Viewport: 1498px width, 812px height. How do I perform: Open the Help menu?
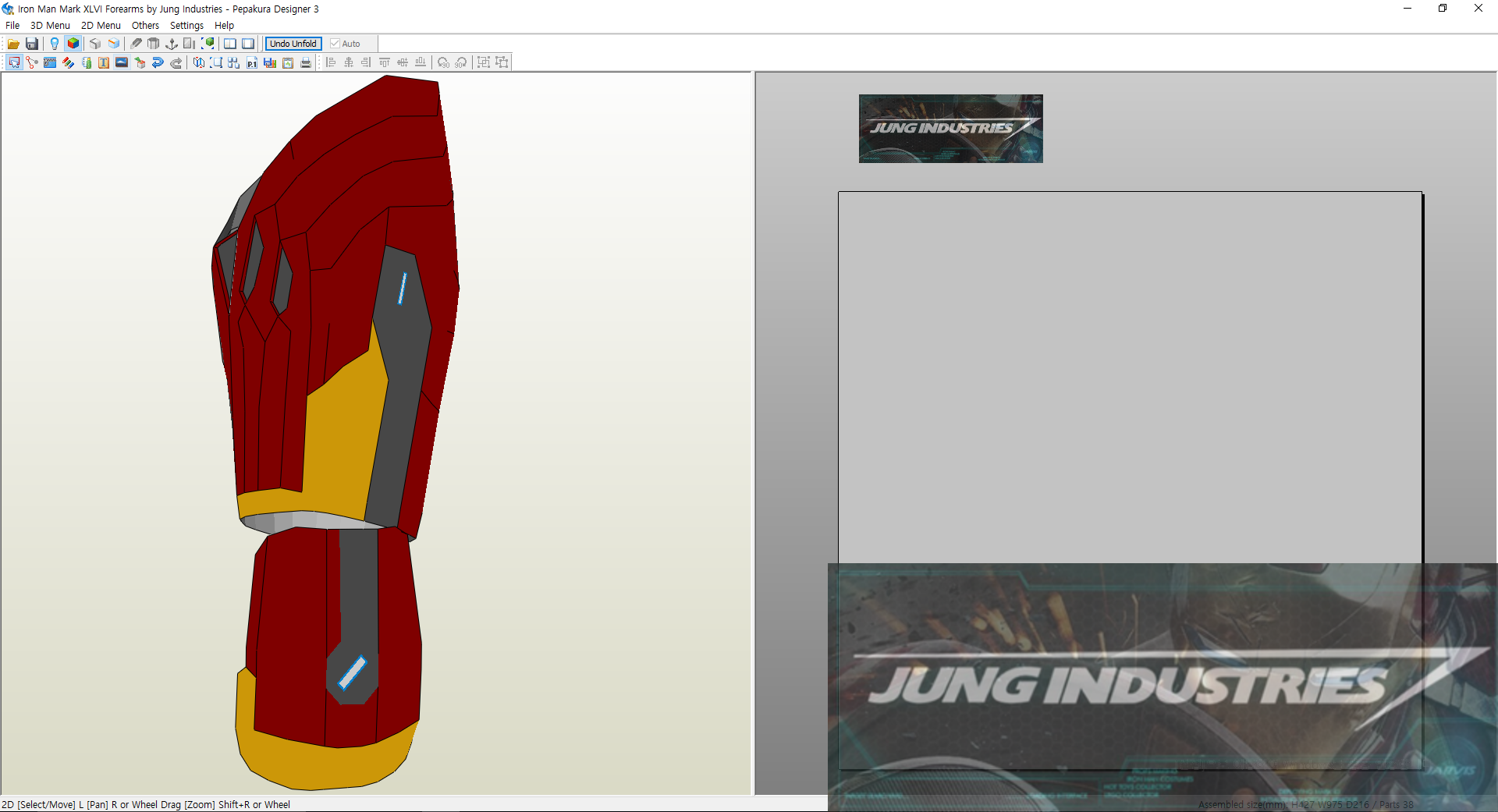[224, 26]
